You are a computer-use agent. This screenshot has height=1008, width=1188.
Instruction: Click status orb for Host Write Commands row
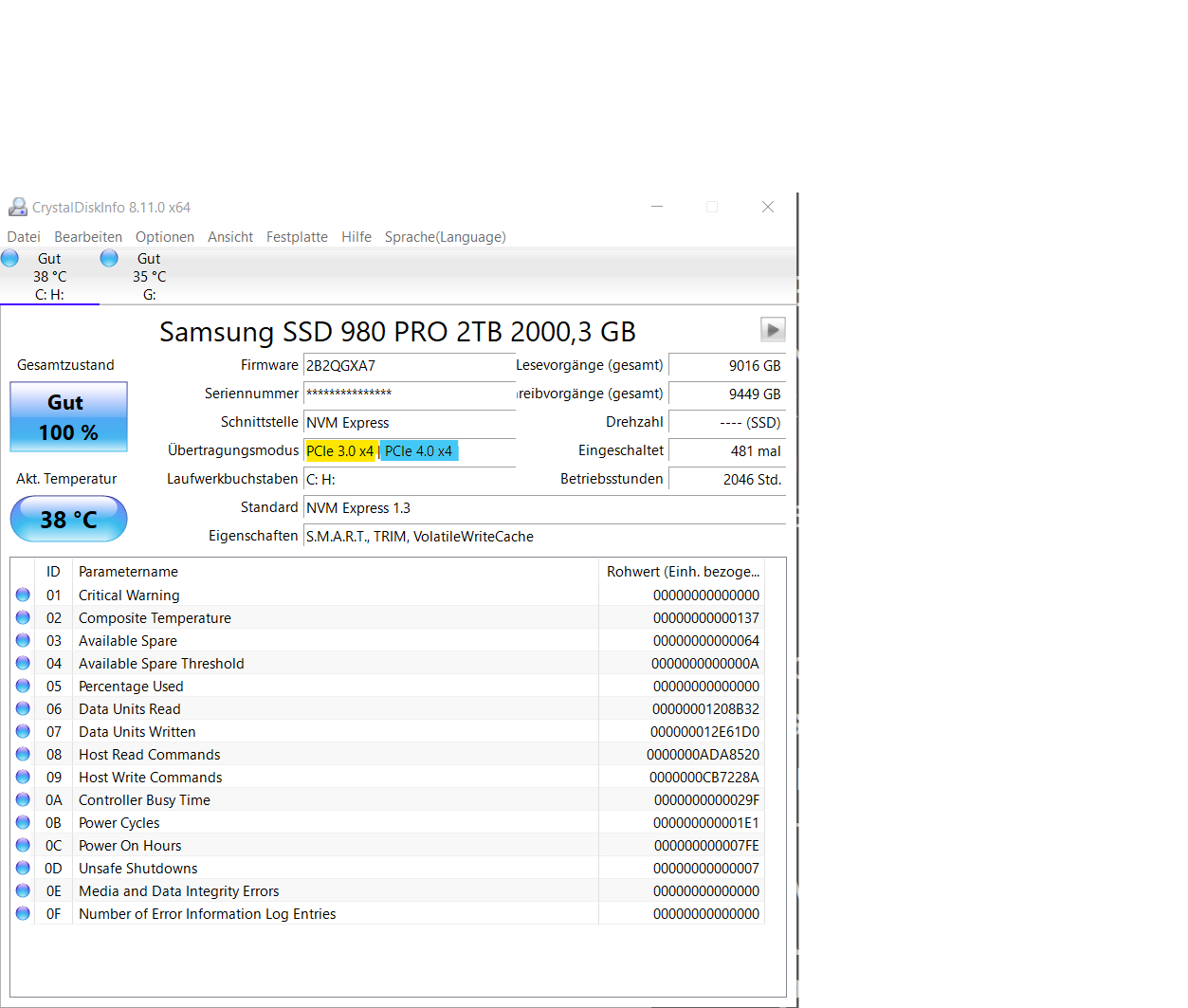tap(23, 777)
